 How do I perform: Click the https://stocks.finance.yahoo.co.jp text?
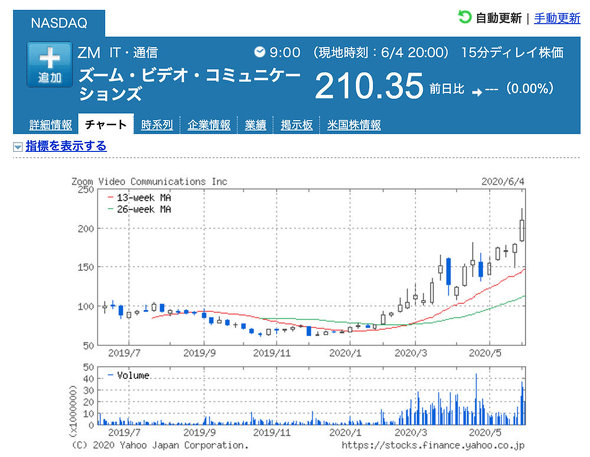[x=433, y=445]
